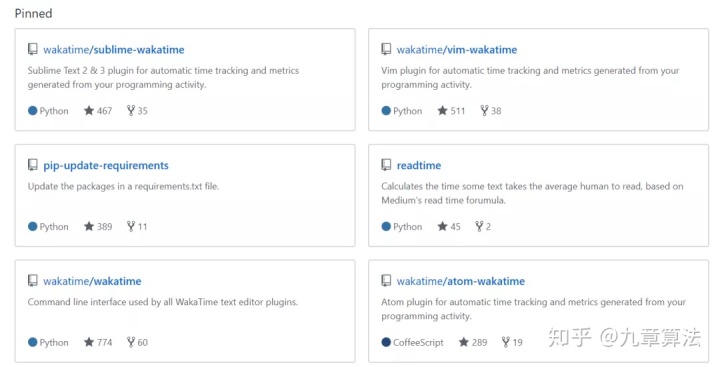View the 45 stargazers of readtime
720x367 pixels.
pyautogui.click(x=449, y=226)
